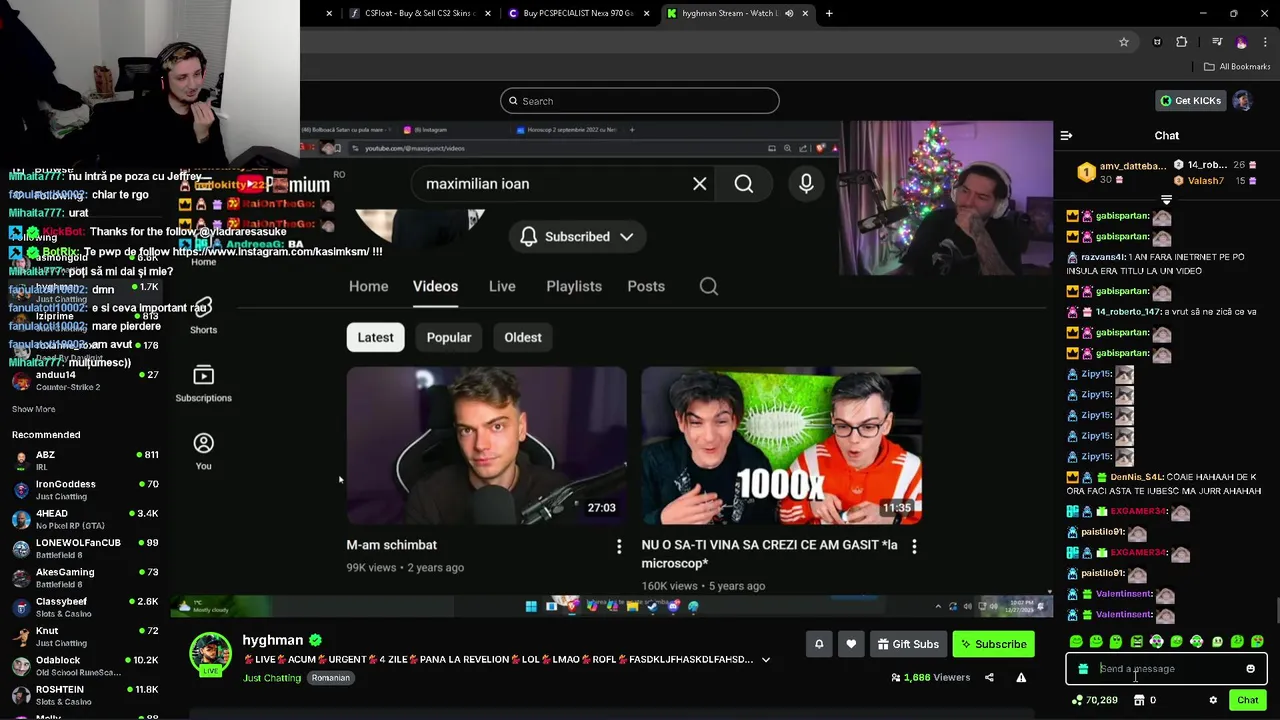Open the M-am schimbat video thumbnail

coord(487,446)
